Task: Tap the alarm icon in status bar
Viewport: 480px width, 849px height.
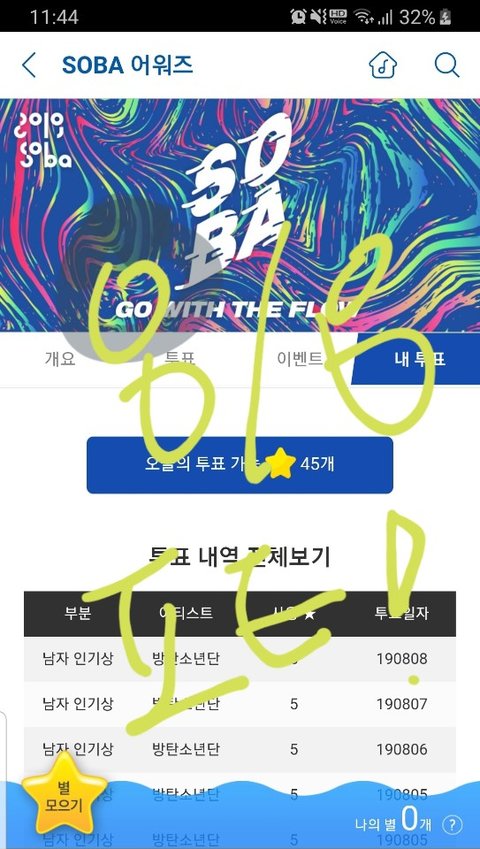Action: click(x=298, y=17)
